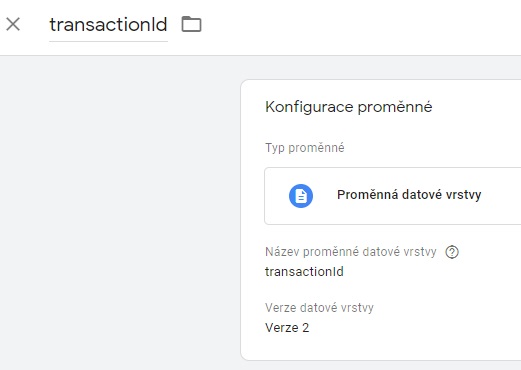The width and height of the screenshot is (521, 370).
Task: Click the blue data layer variable icon
Action: (x=301, y=196)
